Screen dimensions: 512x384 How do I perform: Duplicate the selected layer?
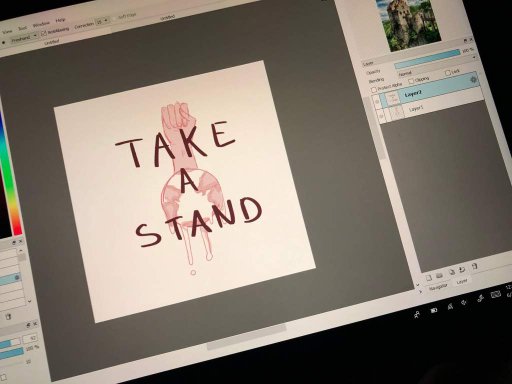click(x=452, y=272)
